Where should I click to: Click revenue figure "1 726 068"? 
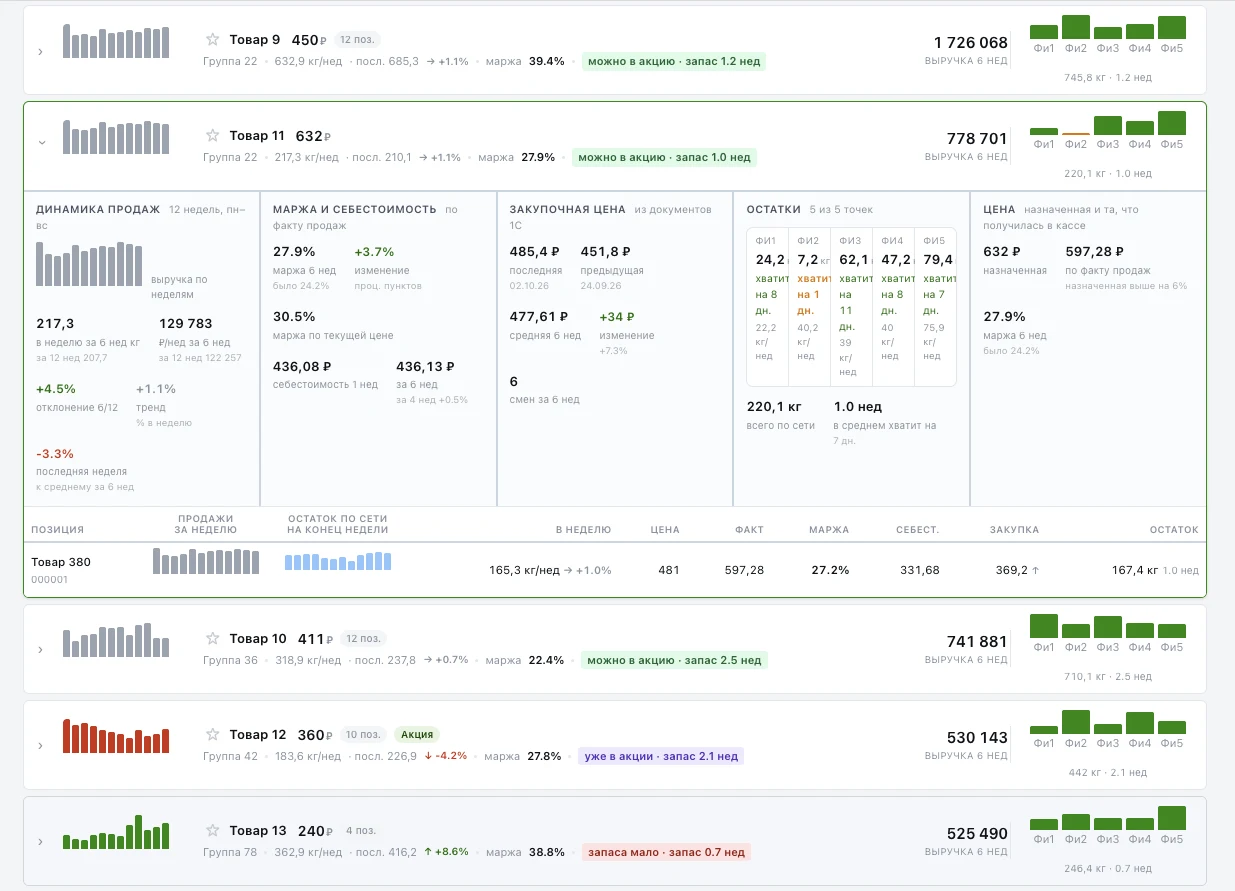(x=970, y=42)
